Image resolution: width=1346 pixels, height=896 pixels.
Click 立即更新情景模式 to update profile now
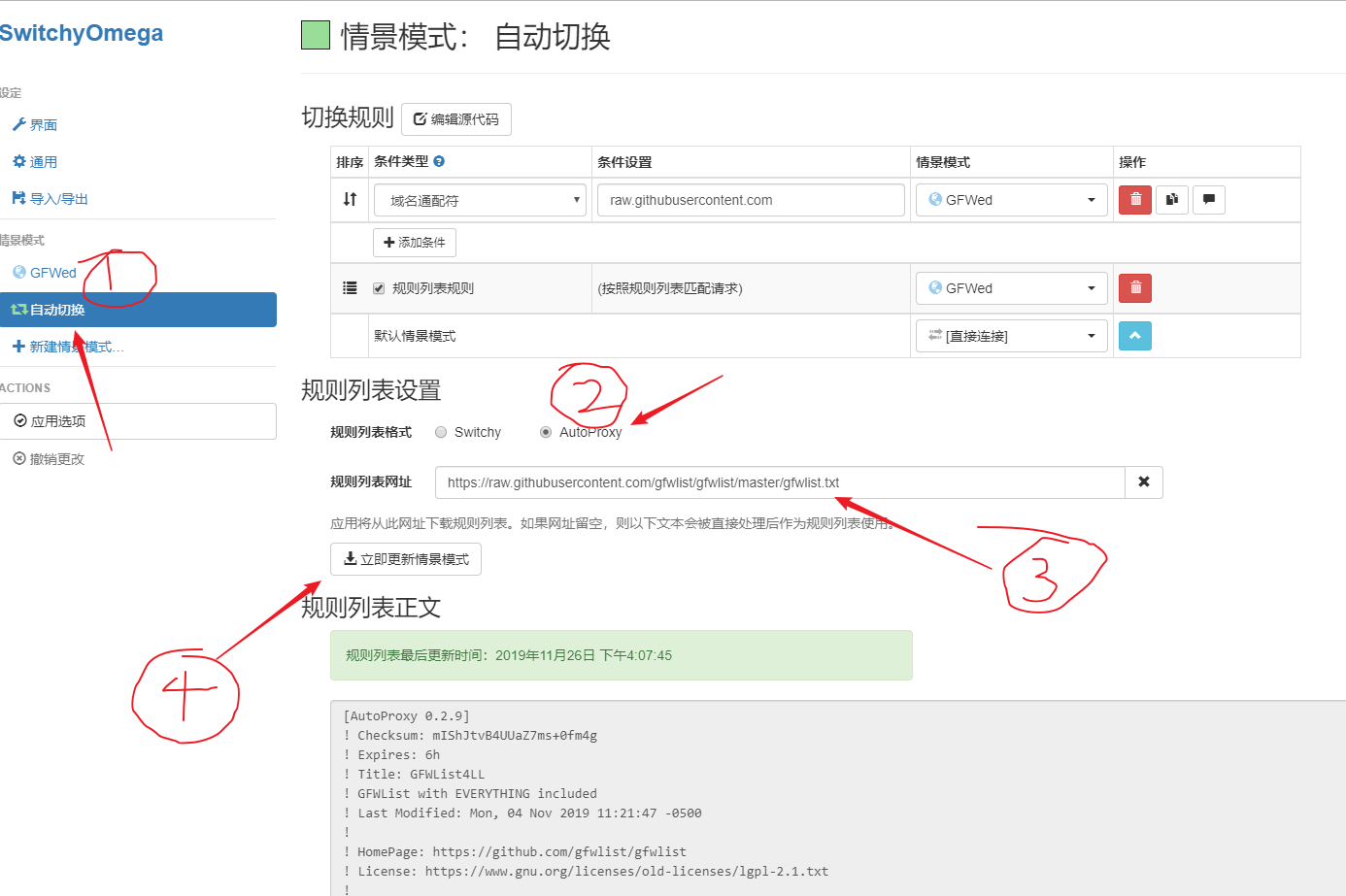[406, 559]
